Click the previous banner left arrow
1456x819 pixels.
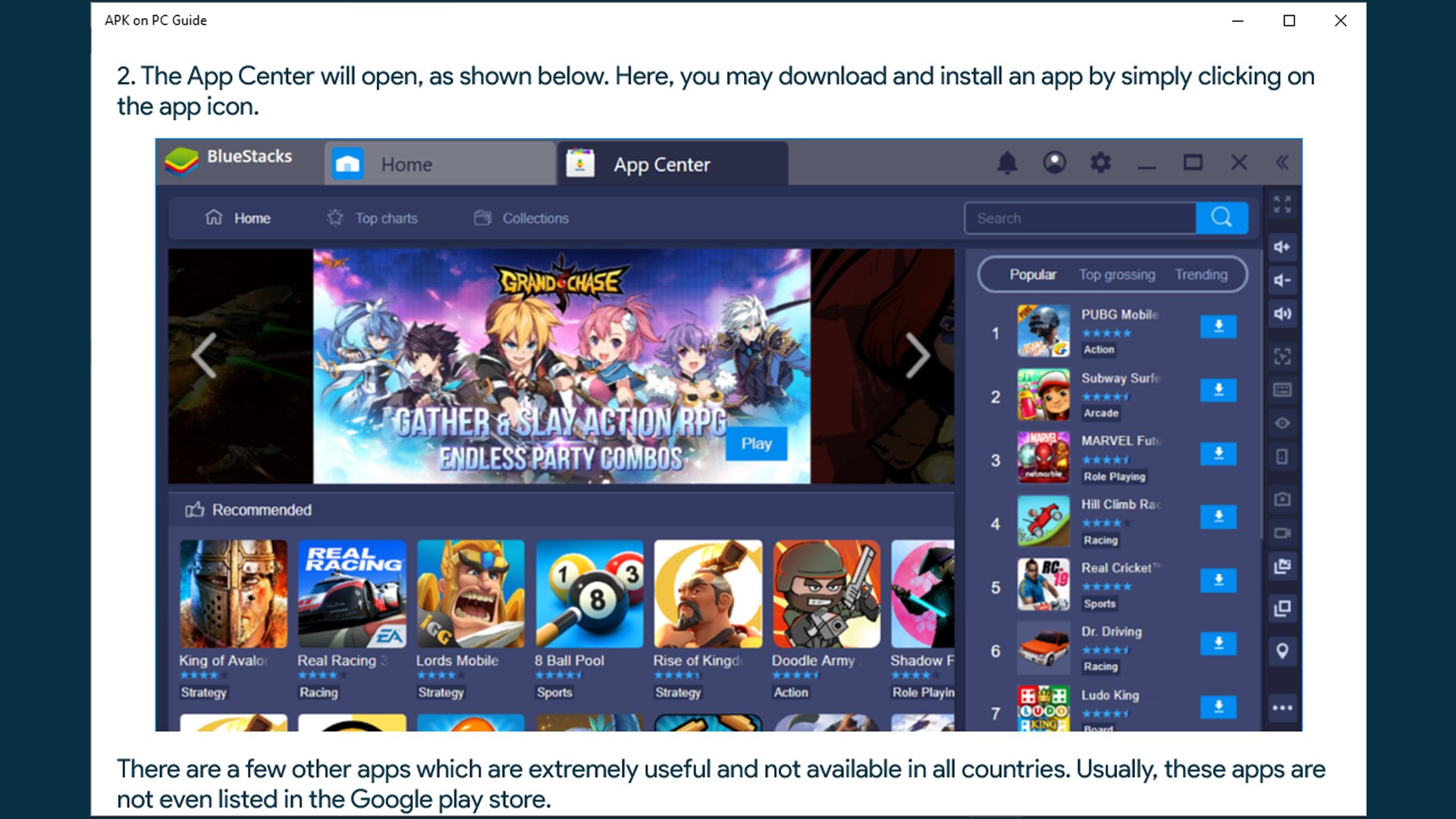[x=204, y=355]
